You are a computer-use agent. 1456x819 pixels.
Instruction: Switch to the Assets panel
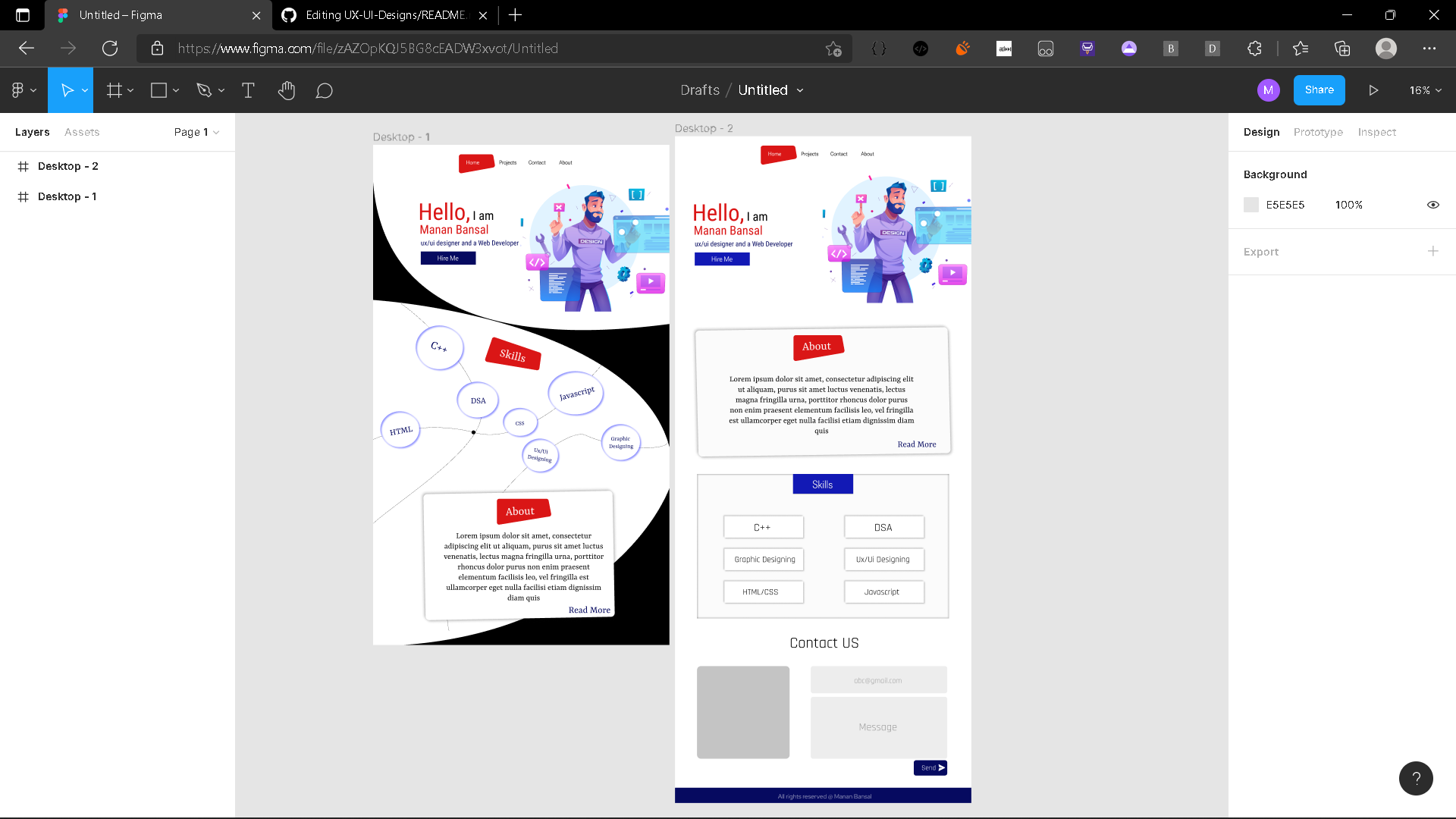(81, 131)
